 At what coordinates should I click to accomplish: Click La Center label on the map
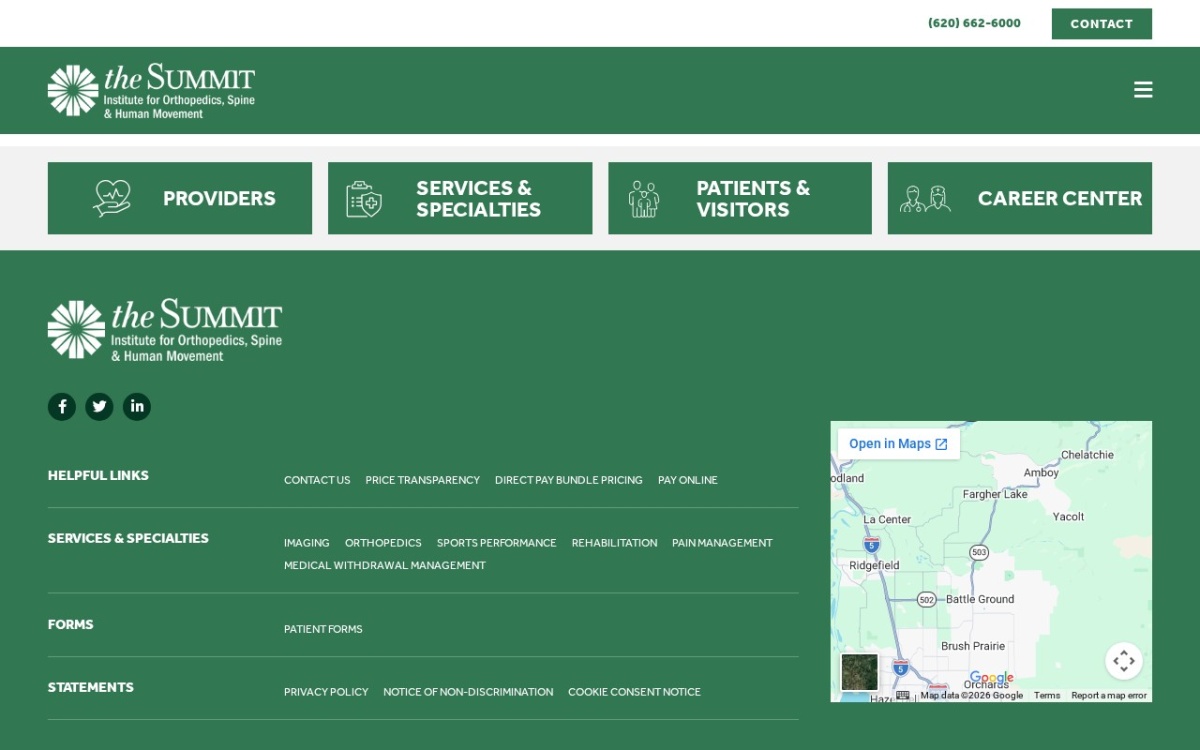pos(887,519)
